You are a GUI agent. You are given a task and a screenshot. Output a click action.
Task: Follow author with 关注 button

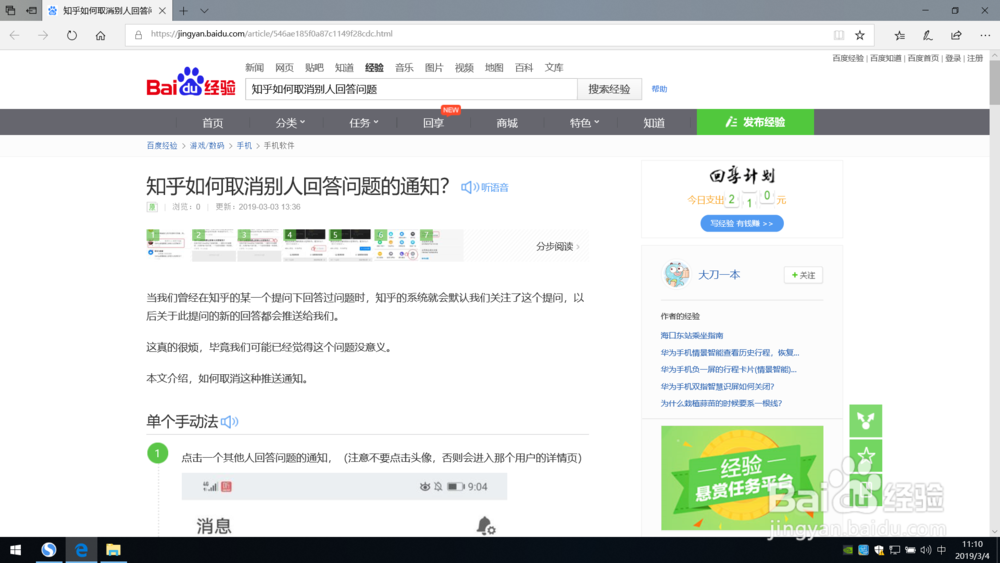click(x=803, y=275)
